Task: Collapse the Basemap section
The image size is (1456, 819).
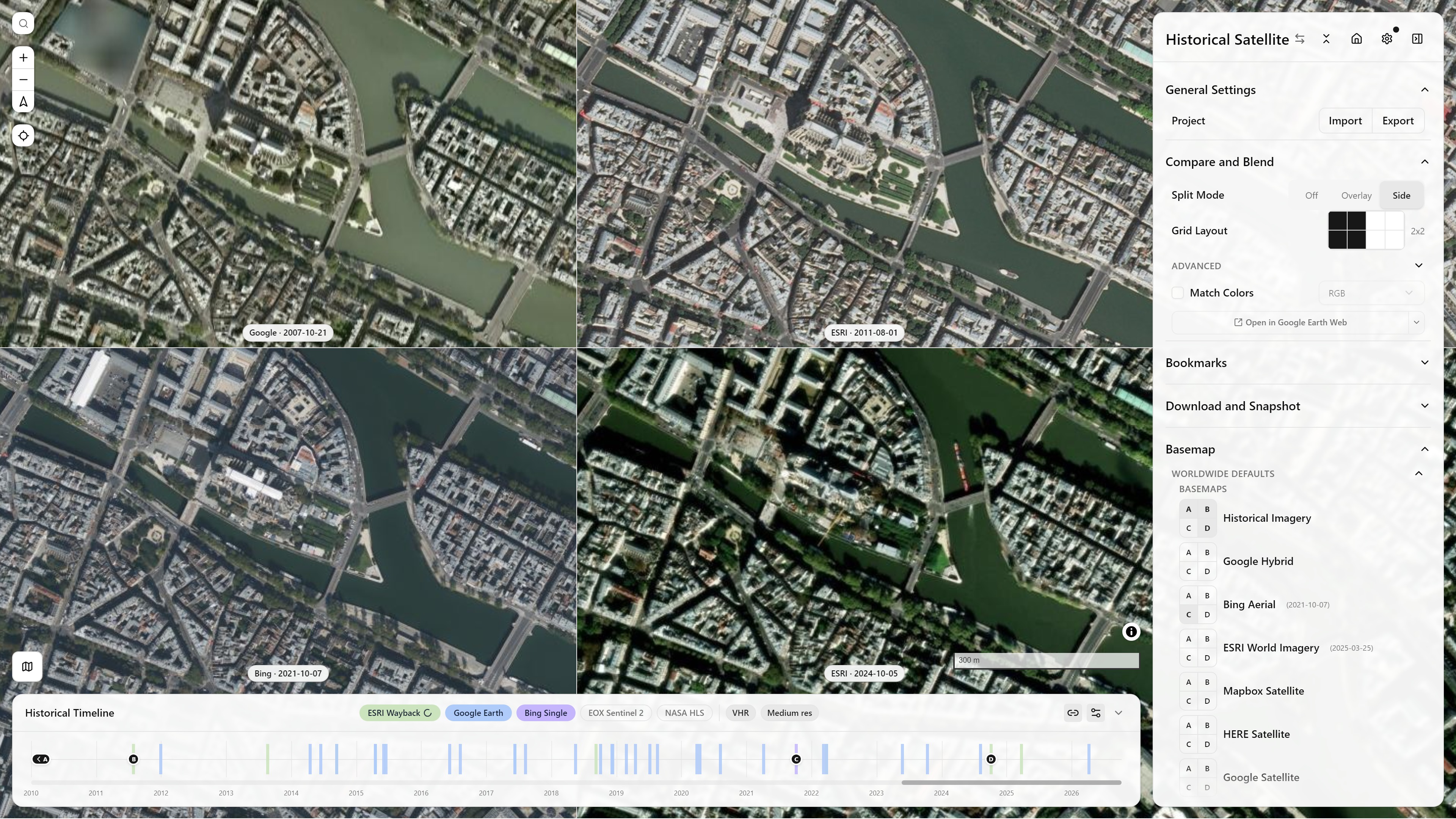Action: [1425, 449]
